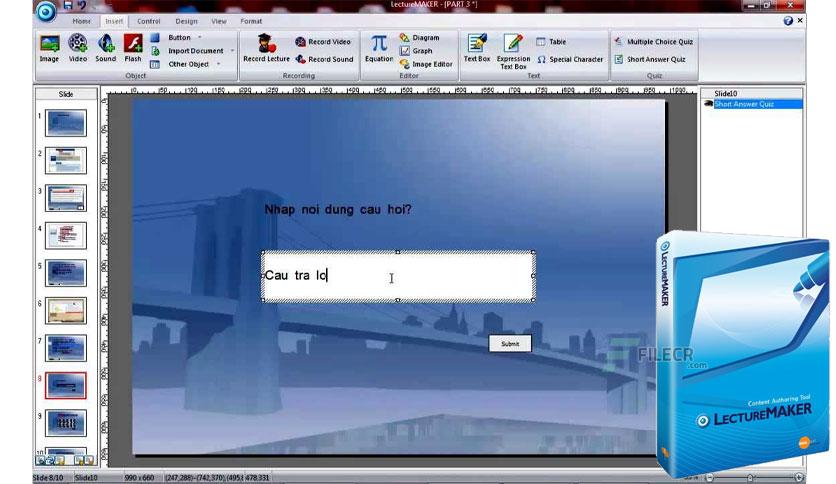
Task: Select slide 7 thumbnail
Action: 66,348
